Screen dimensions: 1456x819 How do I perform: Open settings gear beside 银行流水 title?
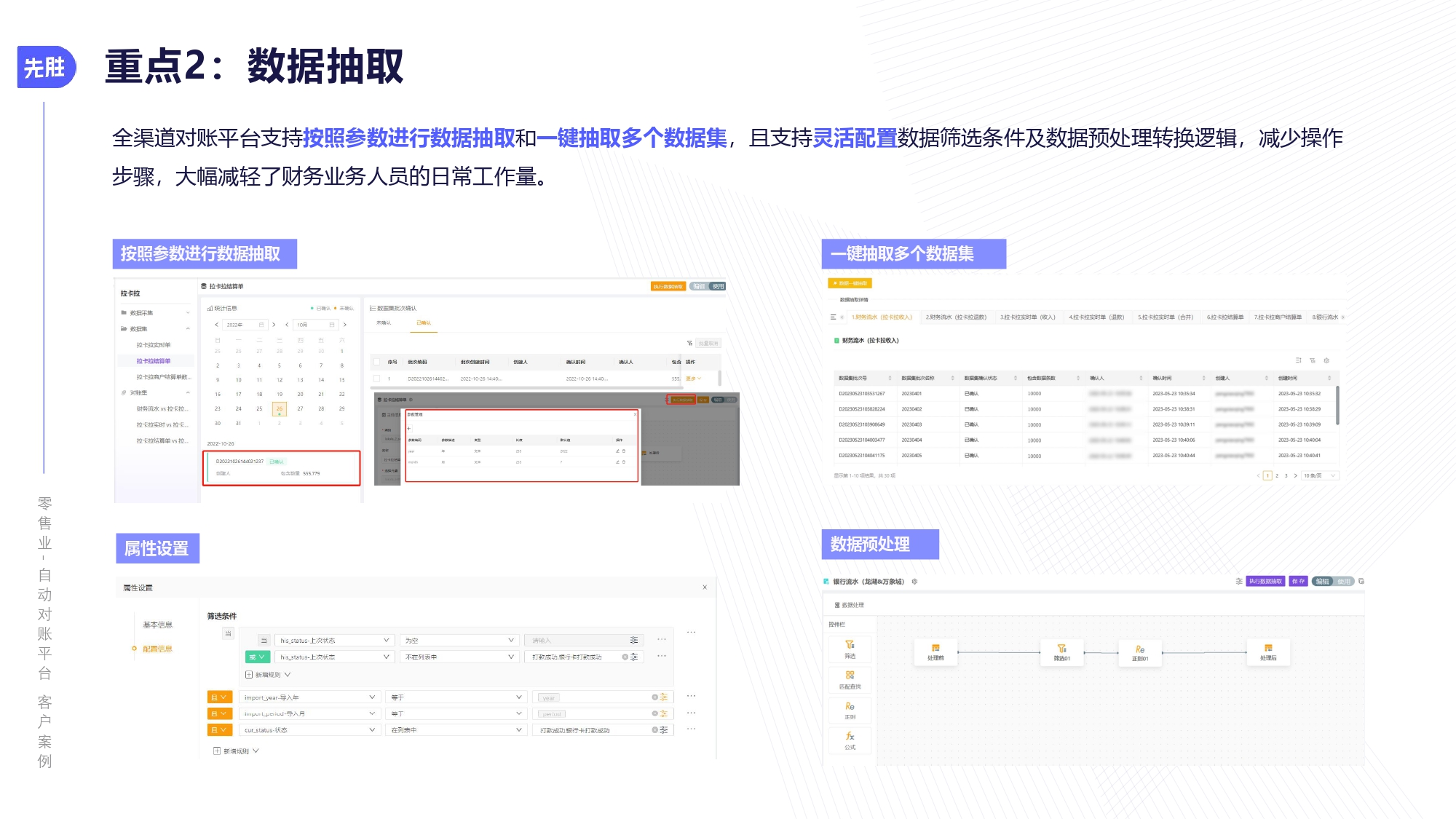914,582
